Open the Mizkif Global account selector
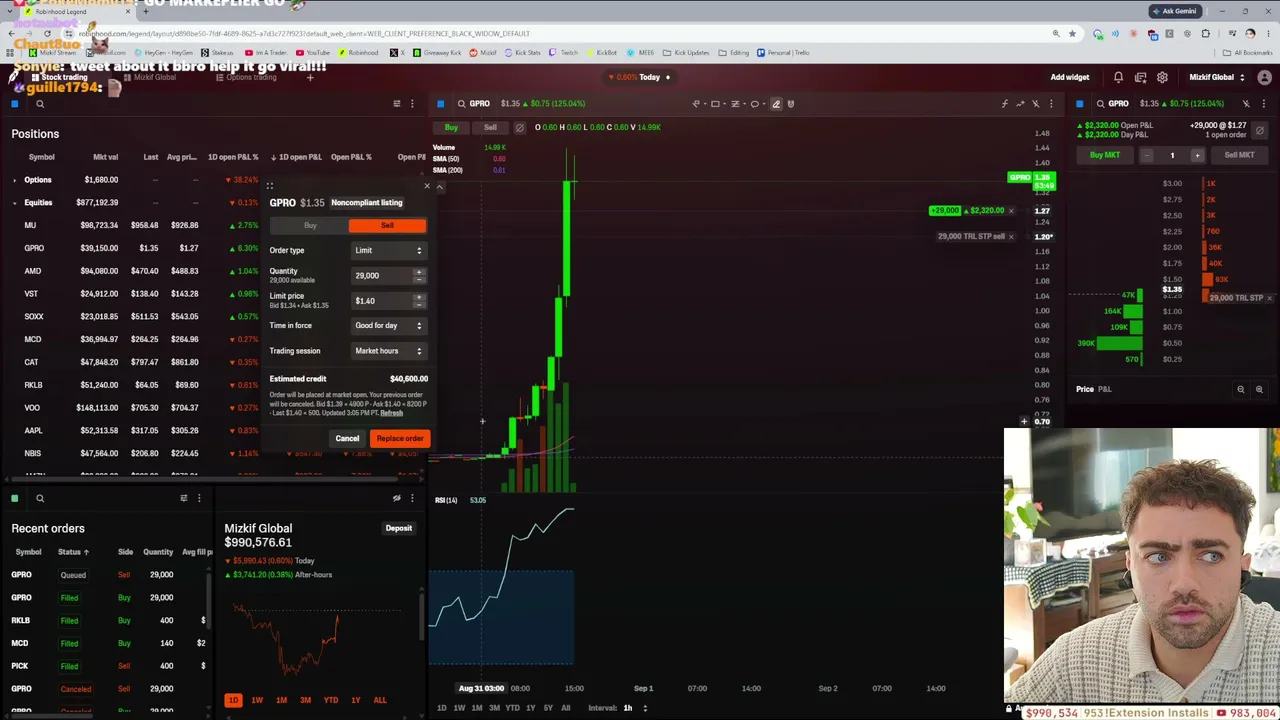 (x=1216, y=77)
